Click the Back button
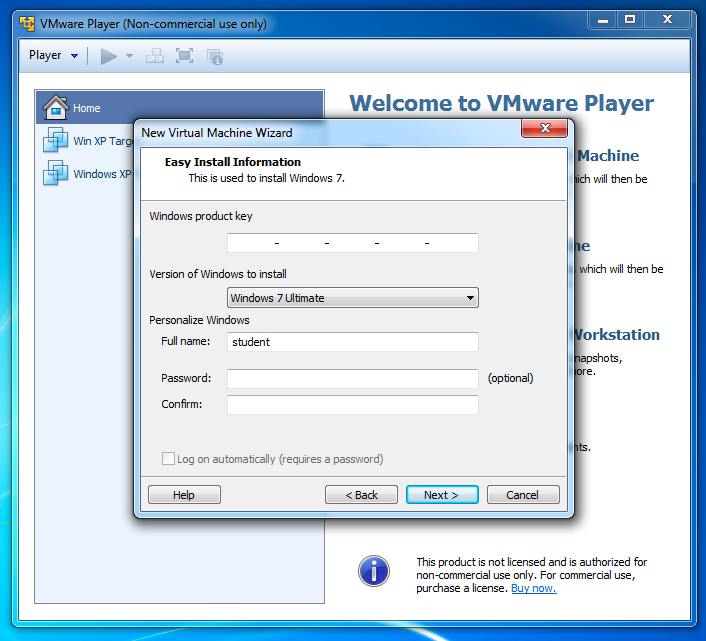The image size is (706, 641). [x=361, y=495]
